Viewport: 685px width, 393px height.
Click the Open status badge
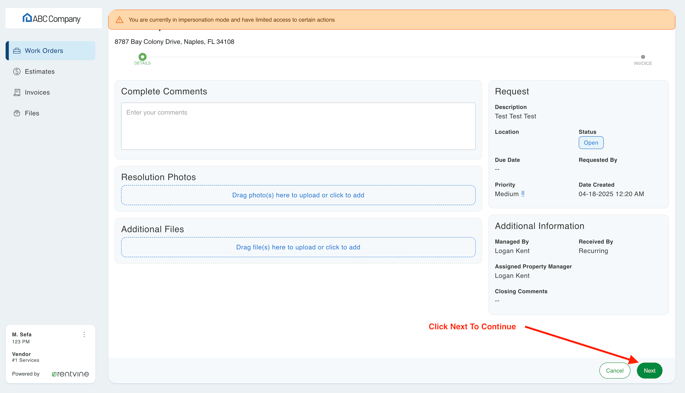click(591, 143)
